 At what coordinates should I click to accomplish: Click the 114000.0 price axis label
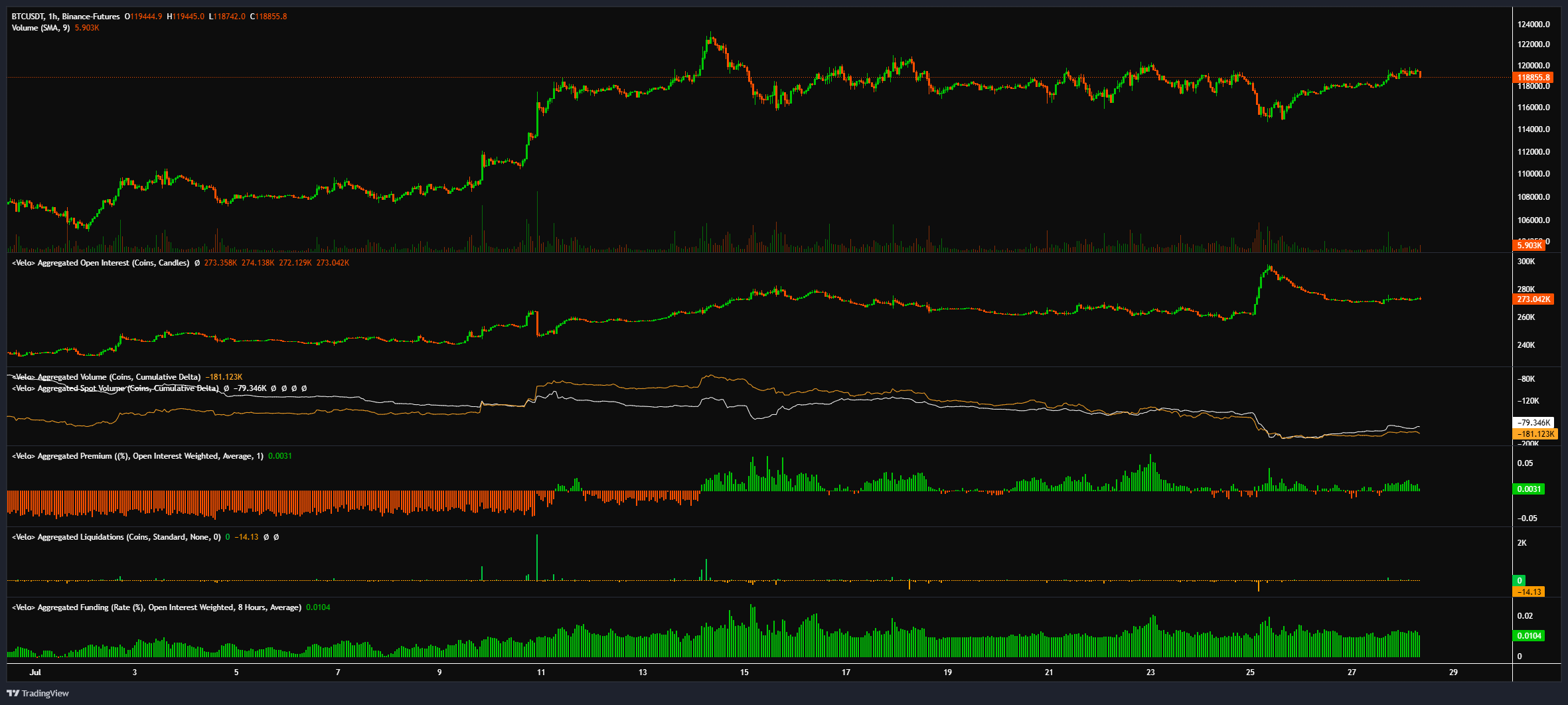tap(1533, 129)
